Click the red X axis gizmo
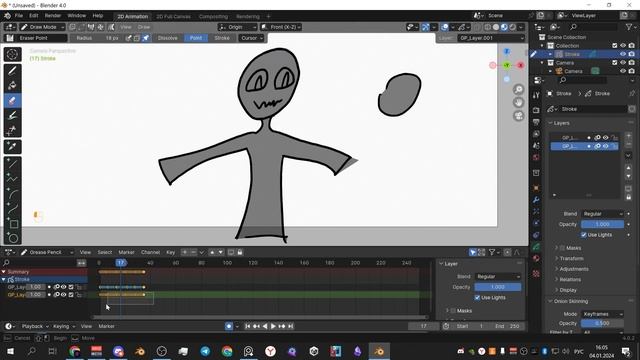Image resolution: width=640 pixels, height=360 pixels. [x=521, y=65]
